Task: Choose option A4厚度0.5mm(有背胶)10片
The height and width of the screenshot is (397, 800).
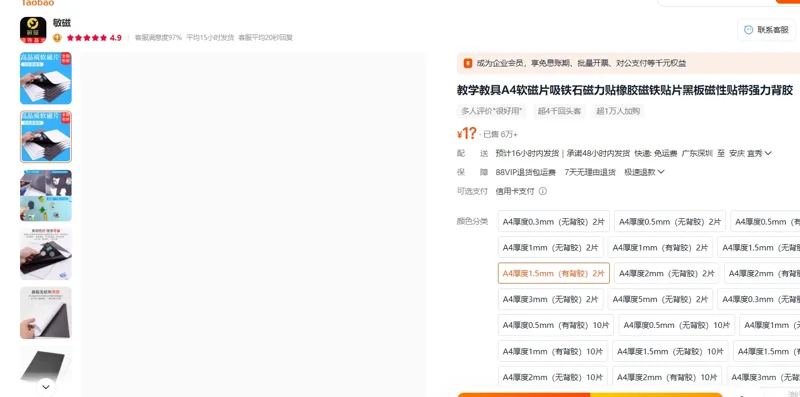Action: coord(556,325)
